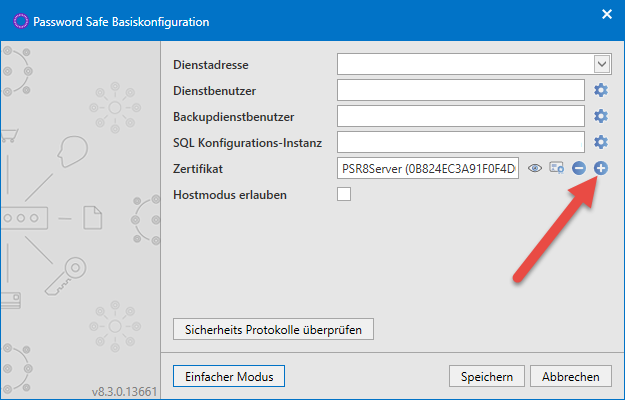
Task: Click the Password Safe logo icon
Action: (x=20, y=21)
